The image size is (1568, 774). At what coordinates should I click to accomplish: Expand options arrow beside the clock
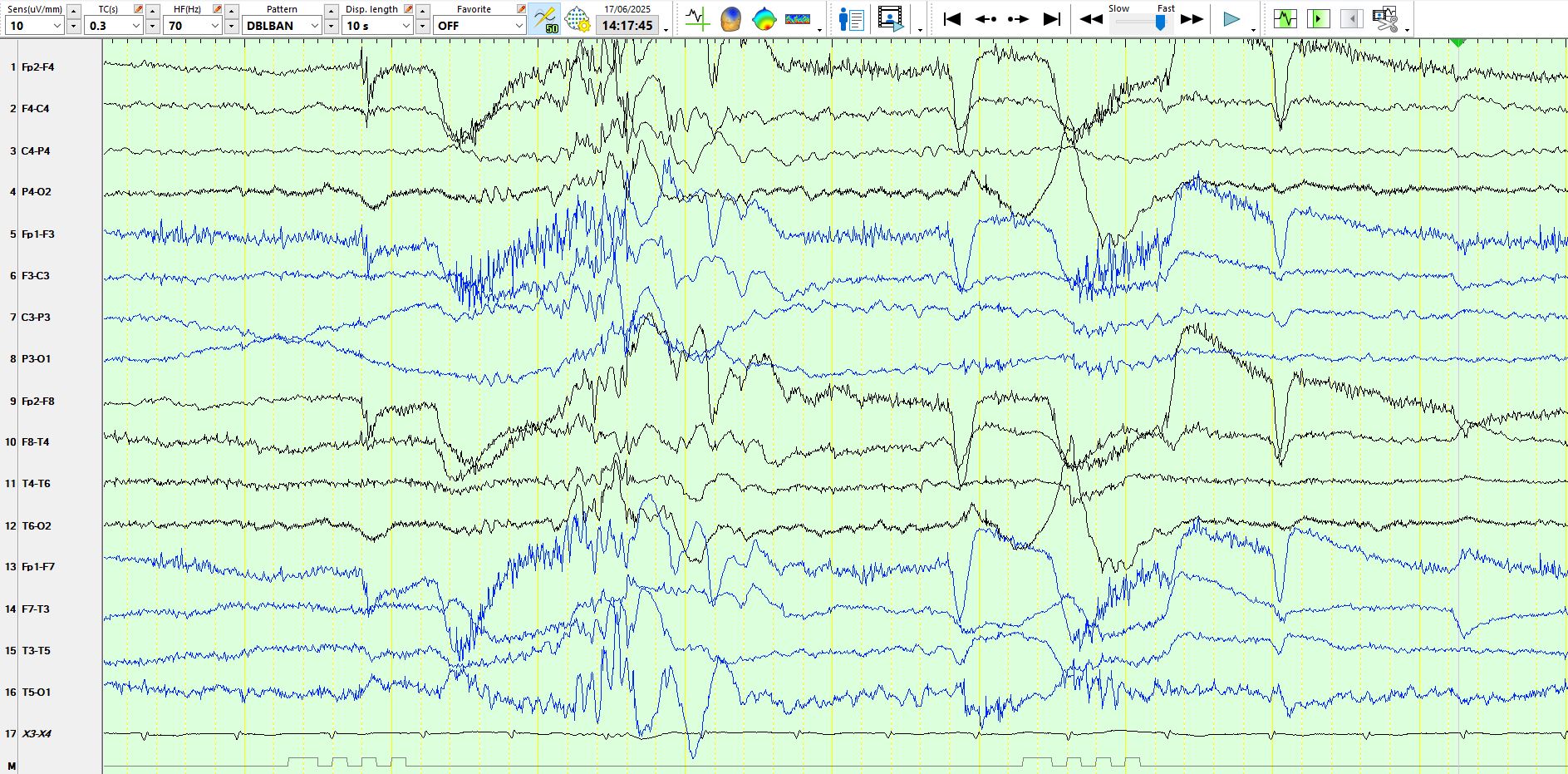coord(666,30)
